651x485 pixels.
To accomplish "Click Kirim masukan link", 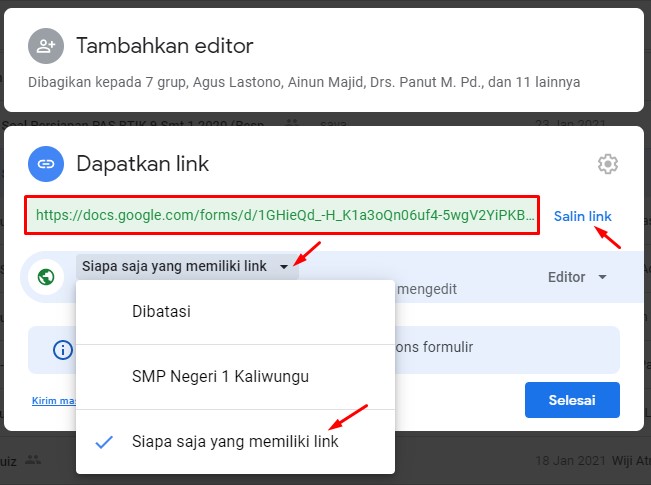I will coord(54,401).
